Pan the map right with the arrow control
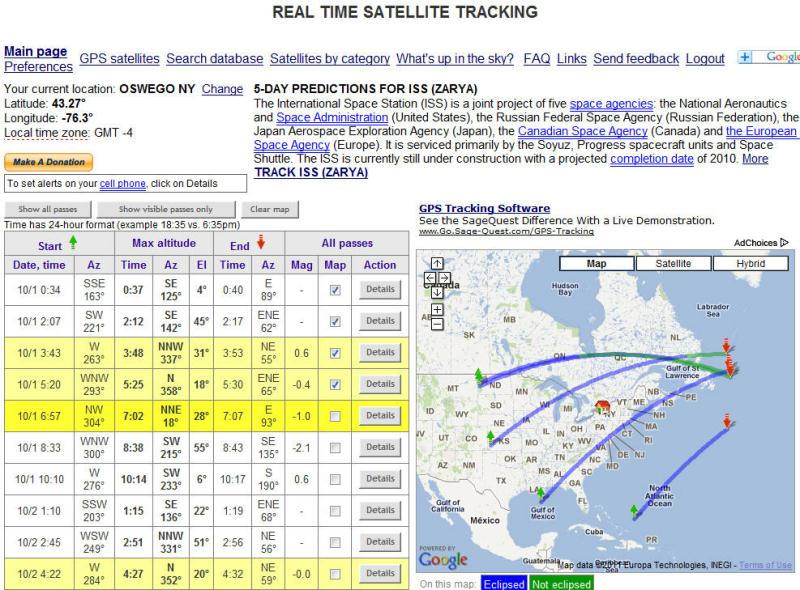The height and width of the screenshot is (590, 800). (444, 278)
